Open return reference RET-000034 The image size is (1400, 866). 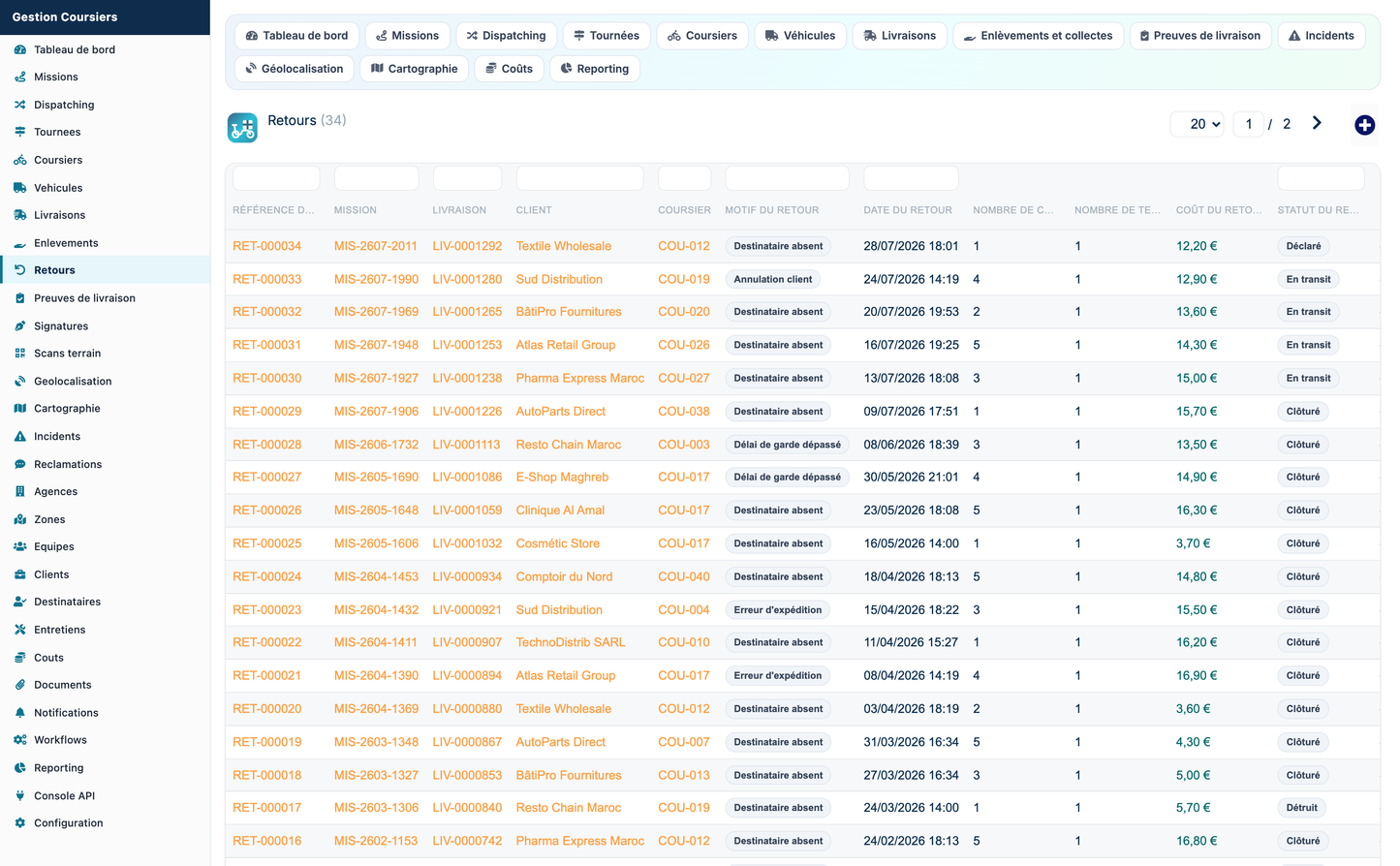click(x=266, y=246)
